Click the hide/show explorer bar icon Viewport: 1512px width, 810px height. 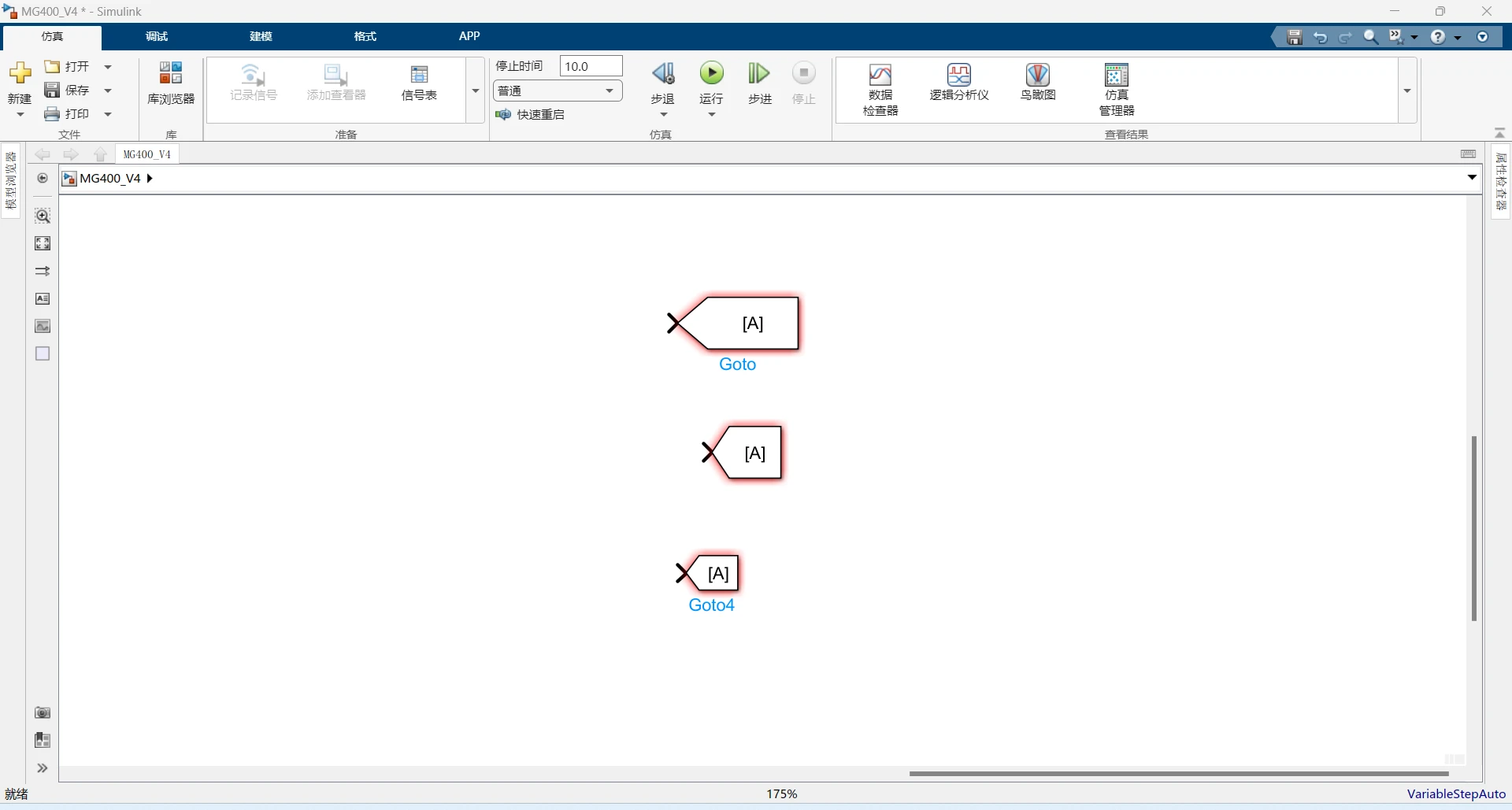click(x=43, y=179)
